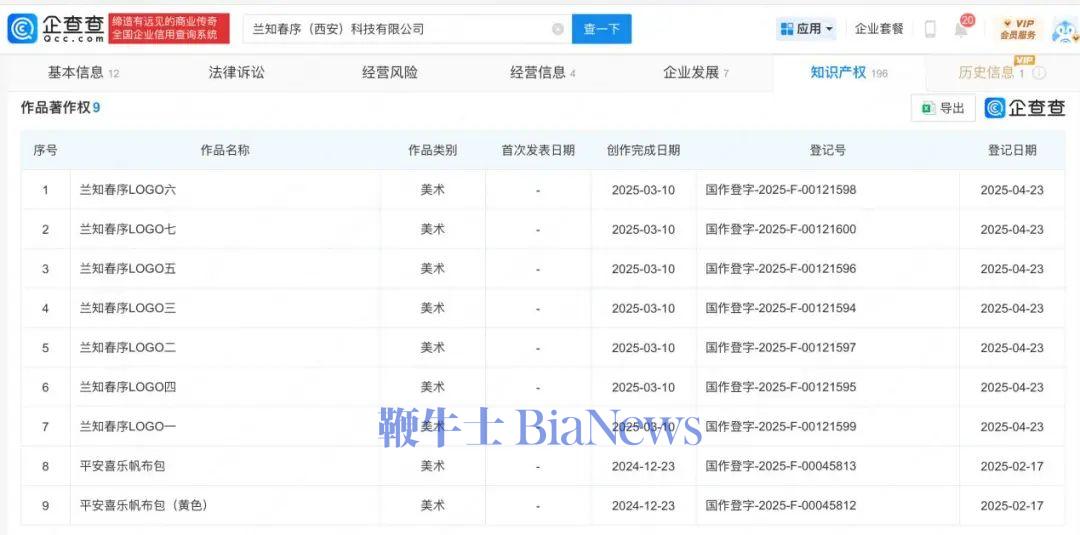Select the 知识产权 tab
This screenshot has width=1080, height=535.
click(849, 72)
